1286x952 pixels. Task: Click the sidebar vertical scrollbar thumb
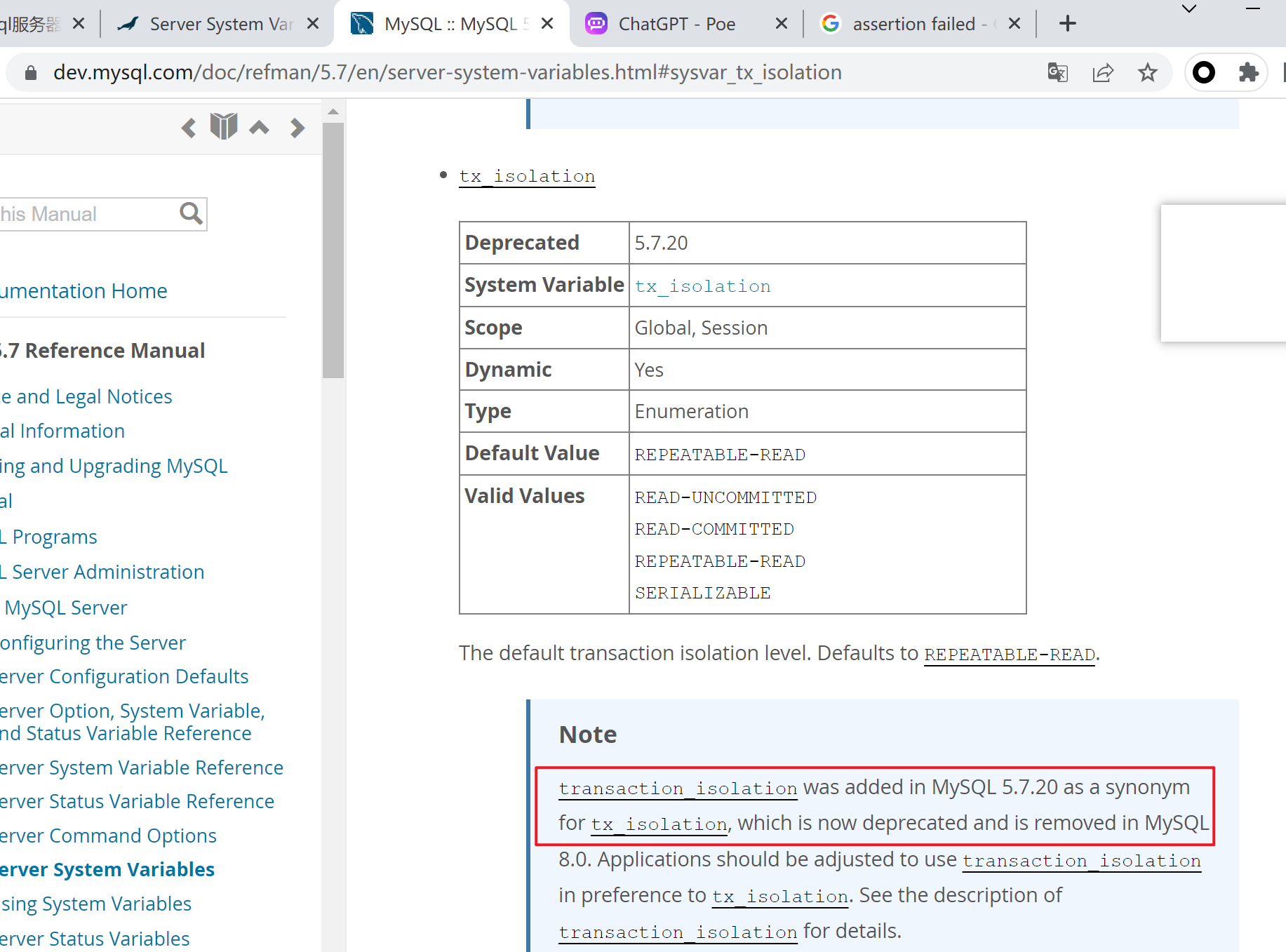point(333,249)
